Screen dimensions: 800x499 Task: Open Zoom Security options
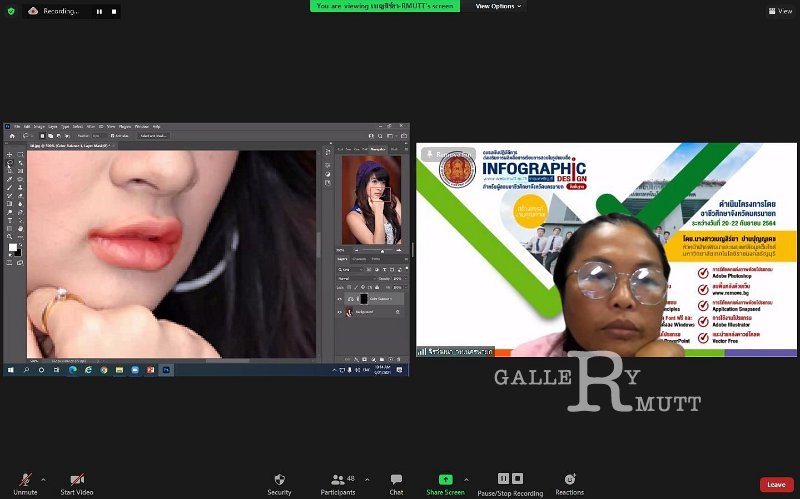pyautogui.click(x=279, y=481)
